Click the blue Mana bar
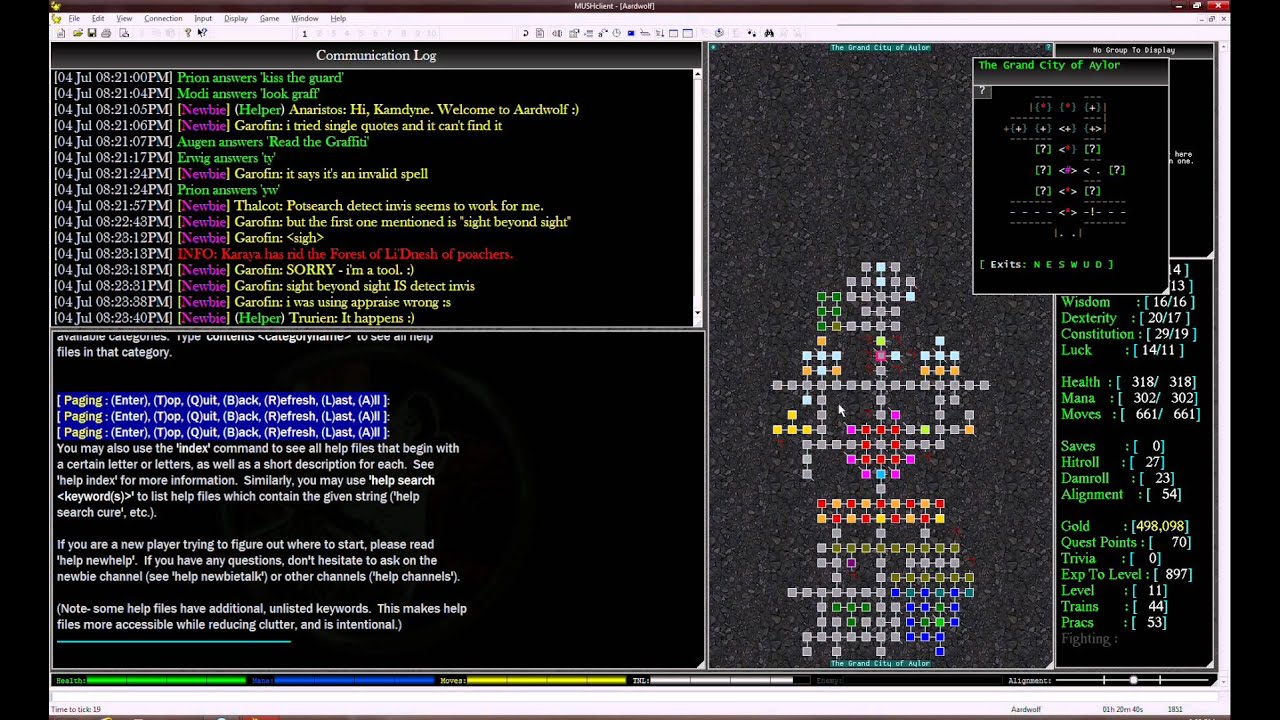 354,681
